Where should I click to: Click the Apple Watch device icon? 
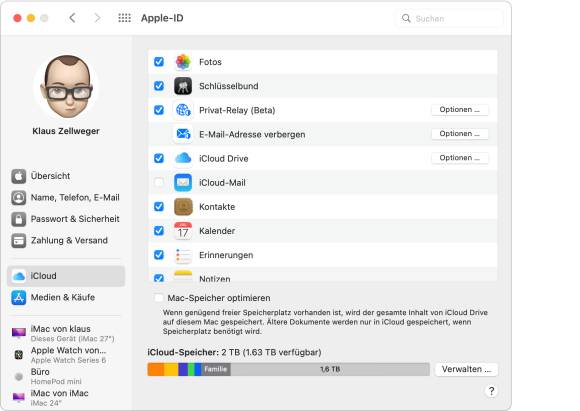point(18,355)
